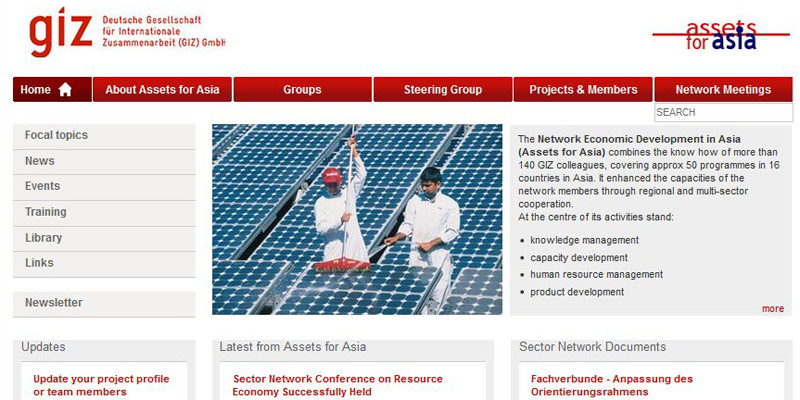This screenshot has width=800, height=400.
Task: Go to the Training section
Action: click(x=46, y=212)
